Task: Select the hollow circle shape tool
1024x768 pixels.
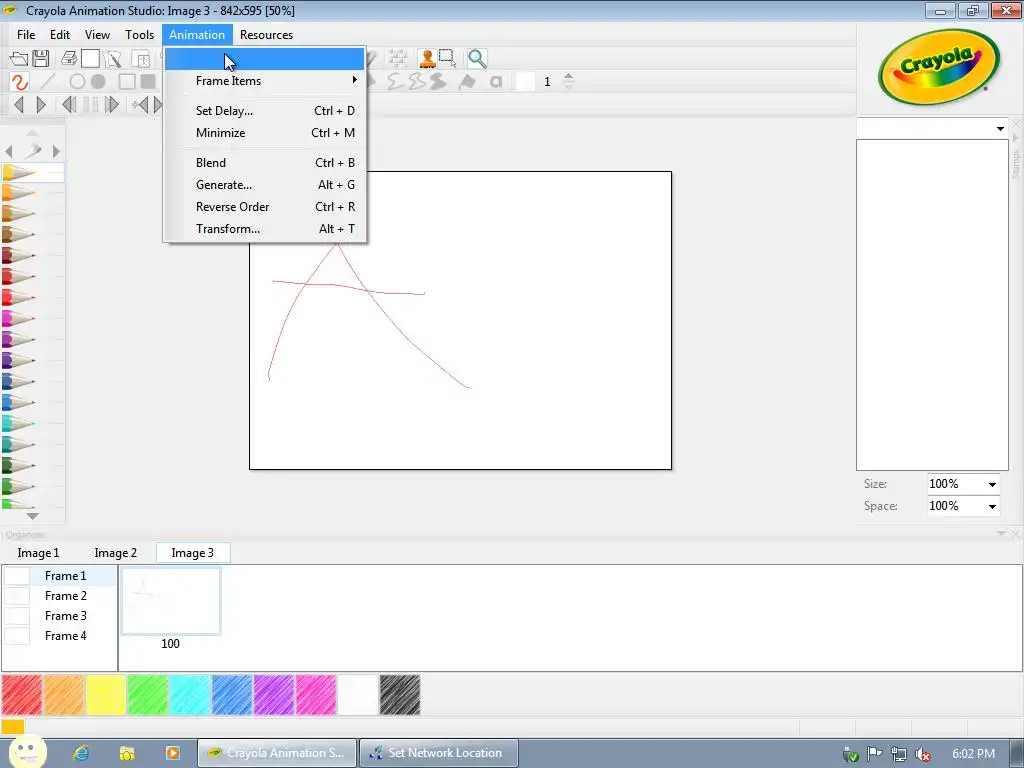Action: click(x=77, y=82)
